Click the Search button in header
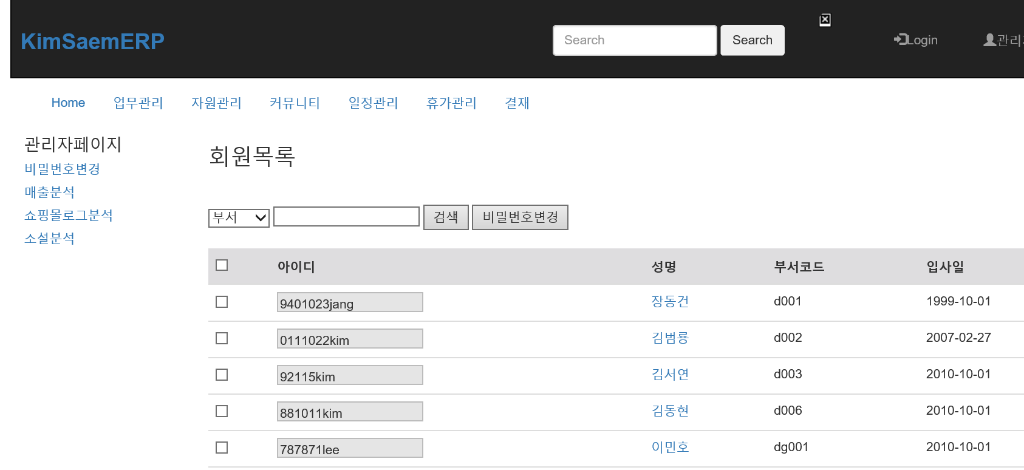This screenshot has width=1024, height=470. click(752, 40)
